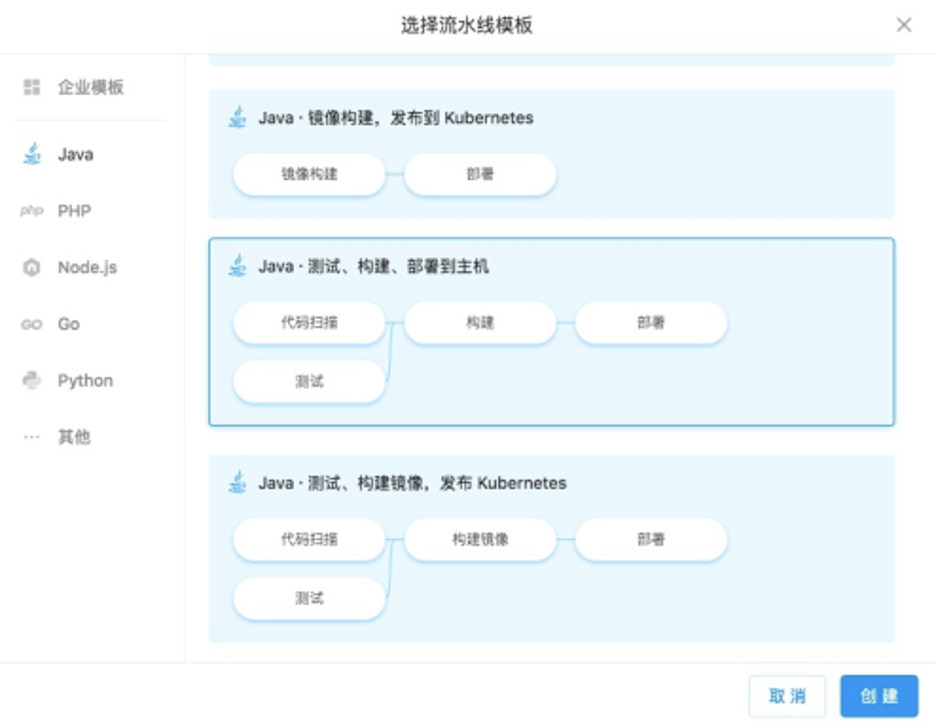Click Java icon on 构建镜像 发布 Kubernetes template
Image resolution: width=936 pixels, height=728 pixels.
pos(238,482)
